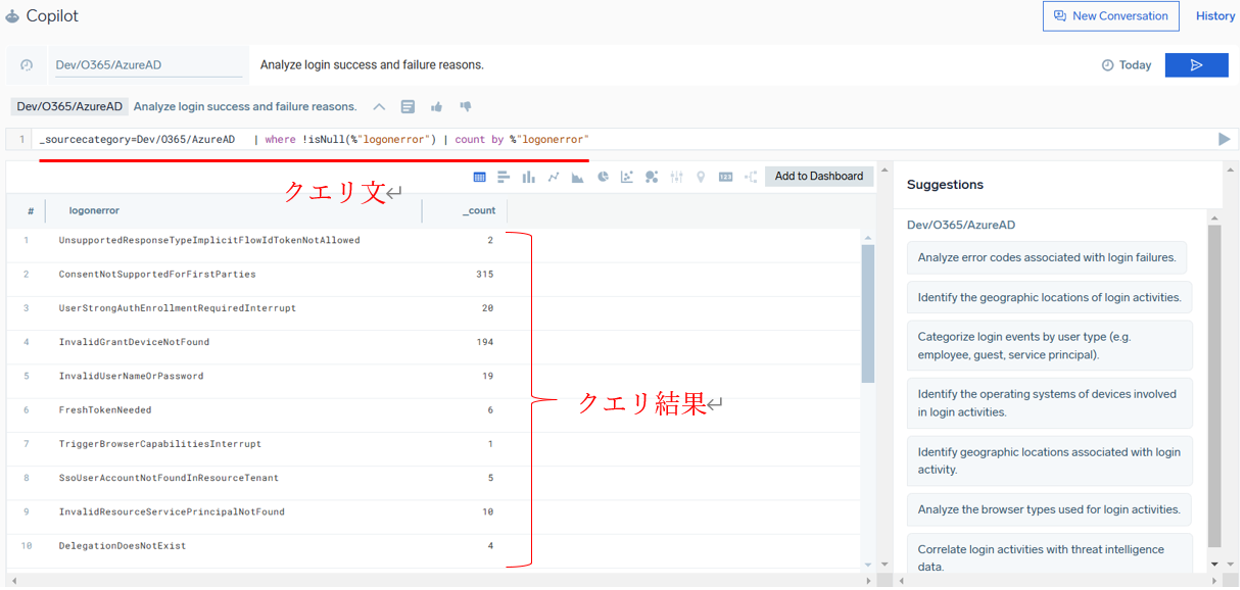Select suggestion 'Categorize login events by user type'
1240x590 pixels.
[x=1049, y=345]
